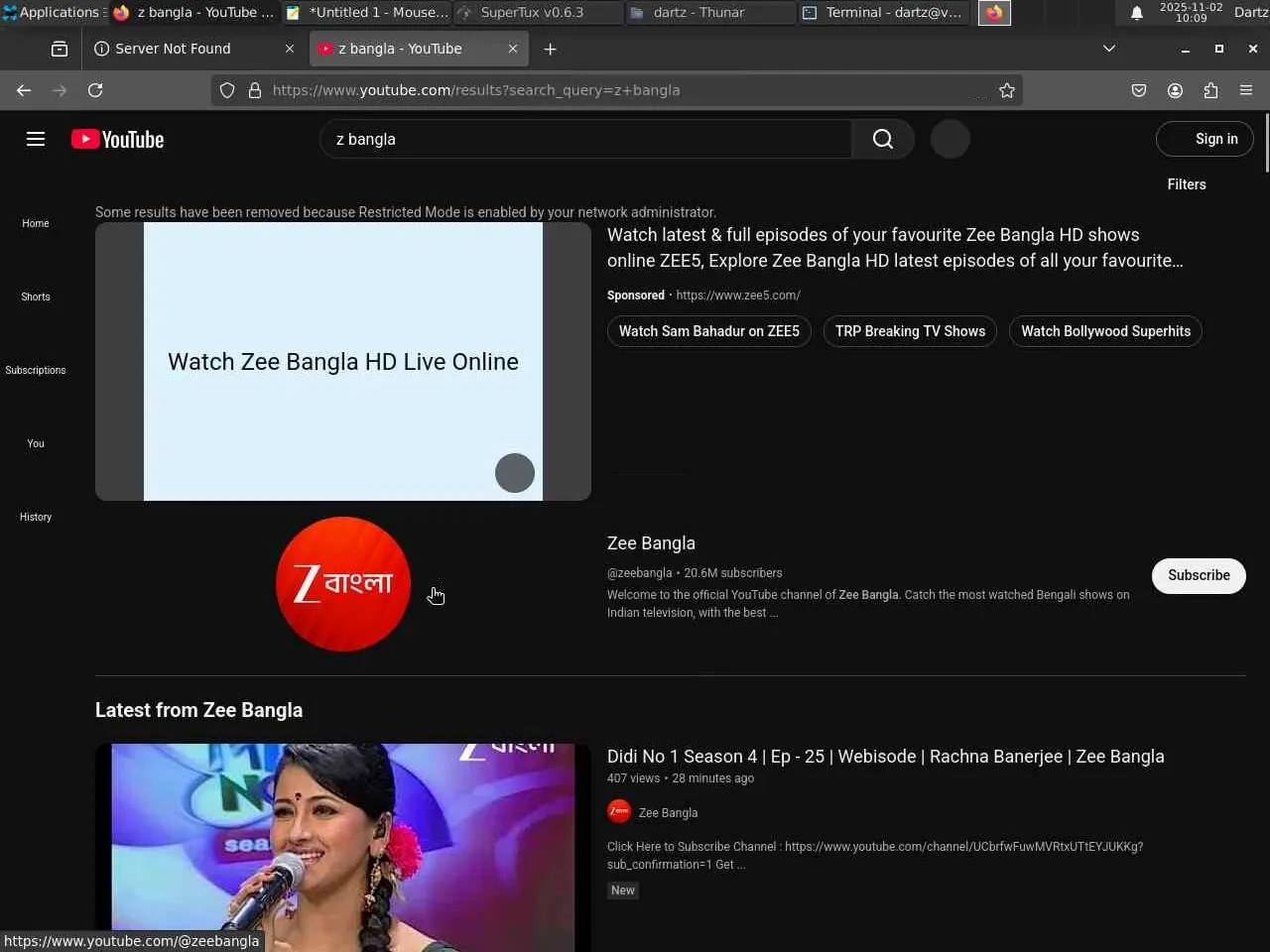Click the small Zee Bangla uploader avatar
The width and height of the screenshot is (1270, 952).
pyautogui.click(x=619, y=812)
